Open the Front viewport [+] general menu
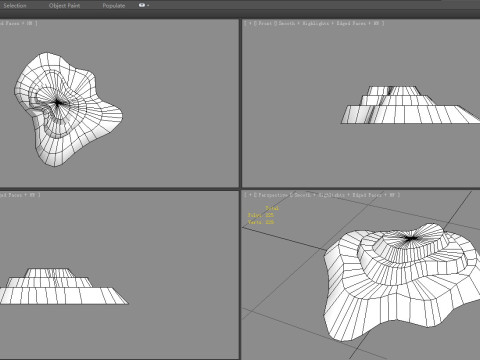The image size is (480, 360). click(x=250, y=23)
